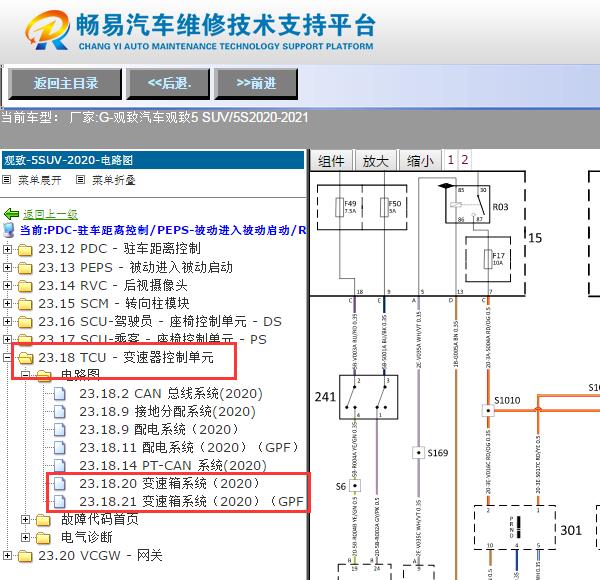Viewport: 600px width, 580px height.
Task: Open 23.18.9 配电系统（2020）
Action: [160, 429]
